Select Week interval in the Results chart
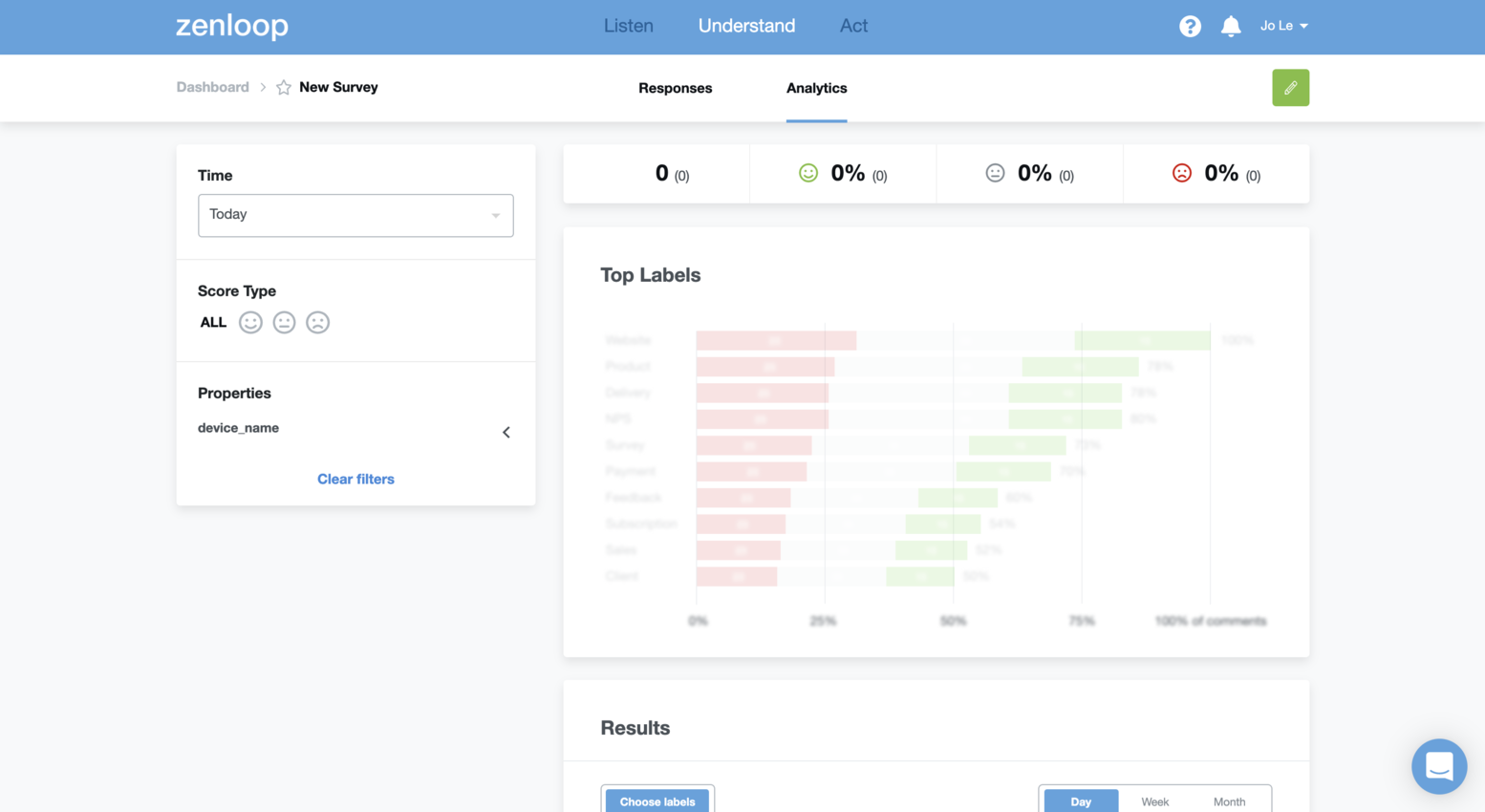1485x812 pixels. 1154,801
